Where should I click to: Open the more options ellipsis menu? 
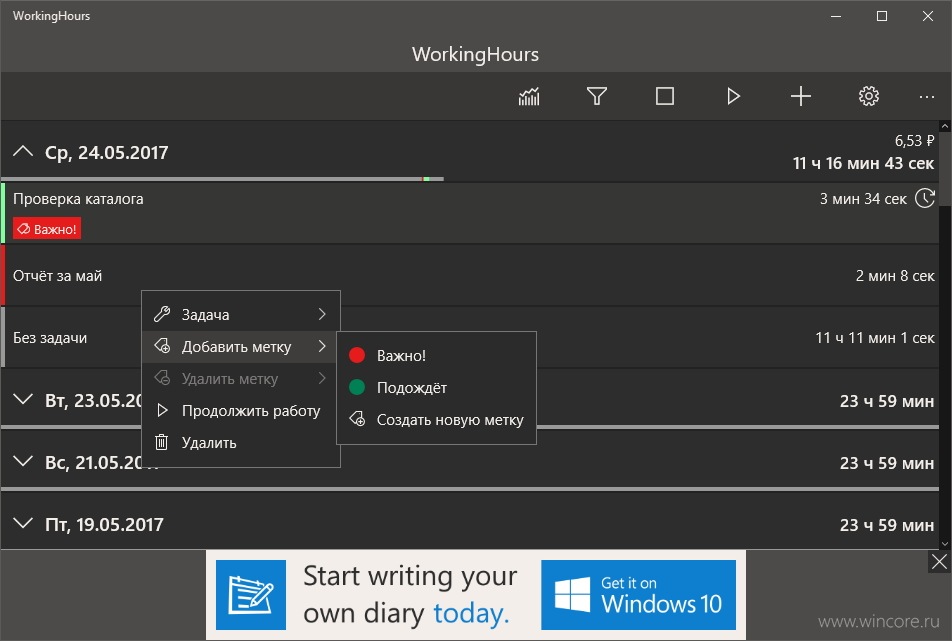(926, 97)
